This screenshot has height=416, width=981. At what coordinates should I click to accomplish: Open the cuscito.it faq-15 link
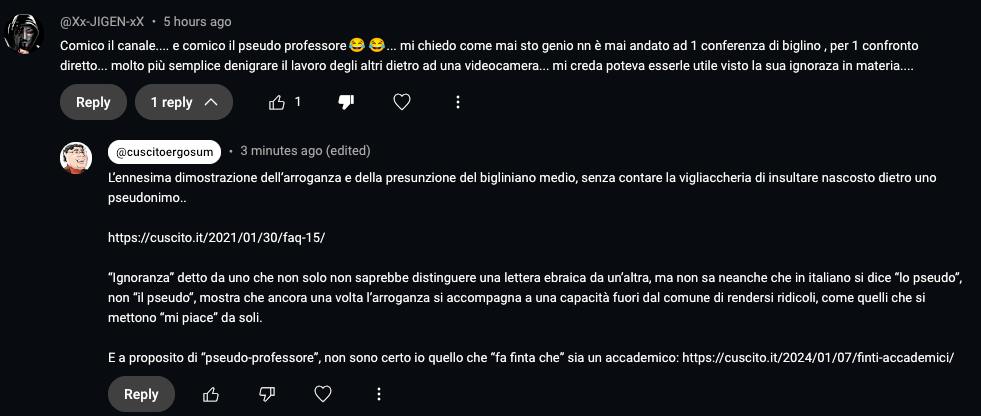coord(216,237)
